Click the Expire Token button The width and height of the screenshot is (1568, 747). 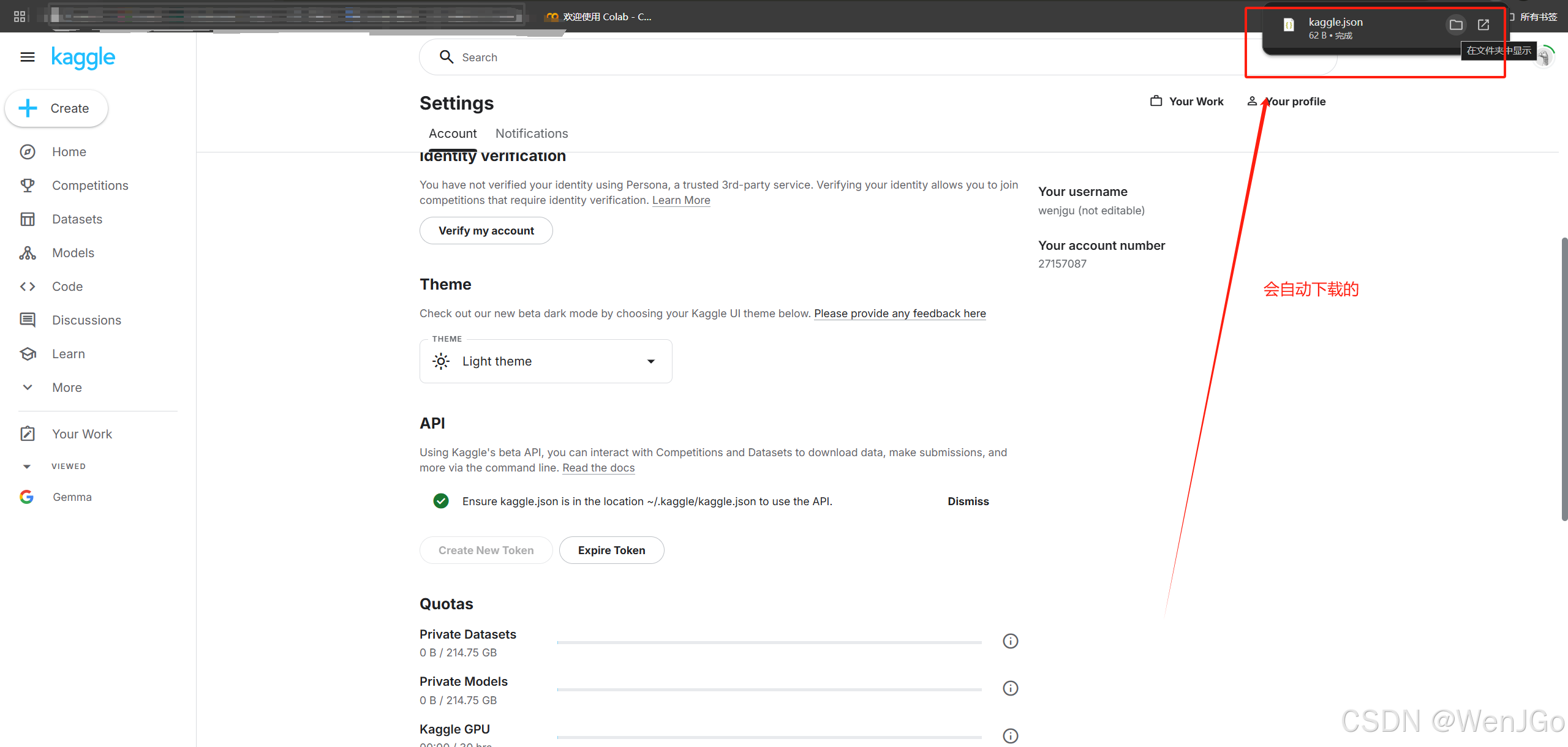pyautogui.click(x=611, y=550)
